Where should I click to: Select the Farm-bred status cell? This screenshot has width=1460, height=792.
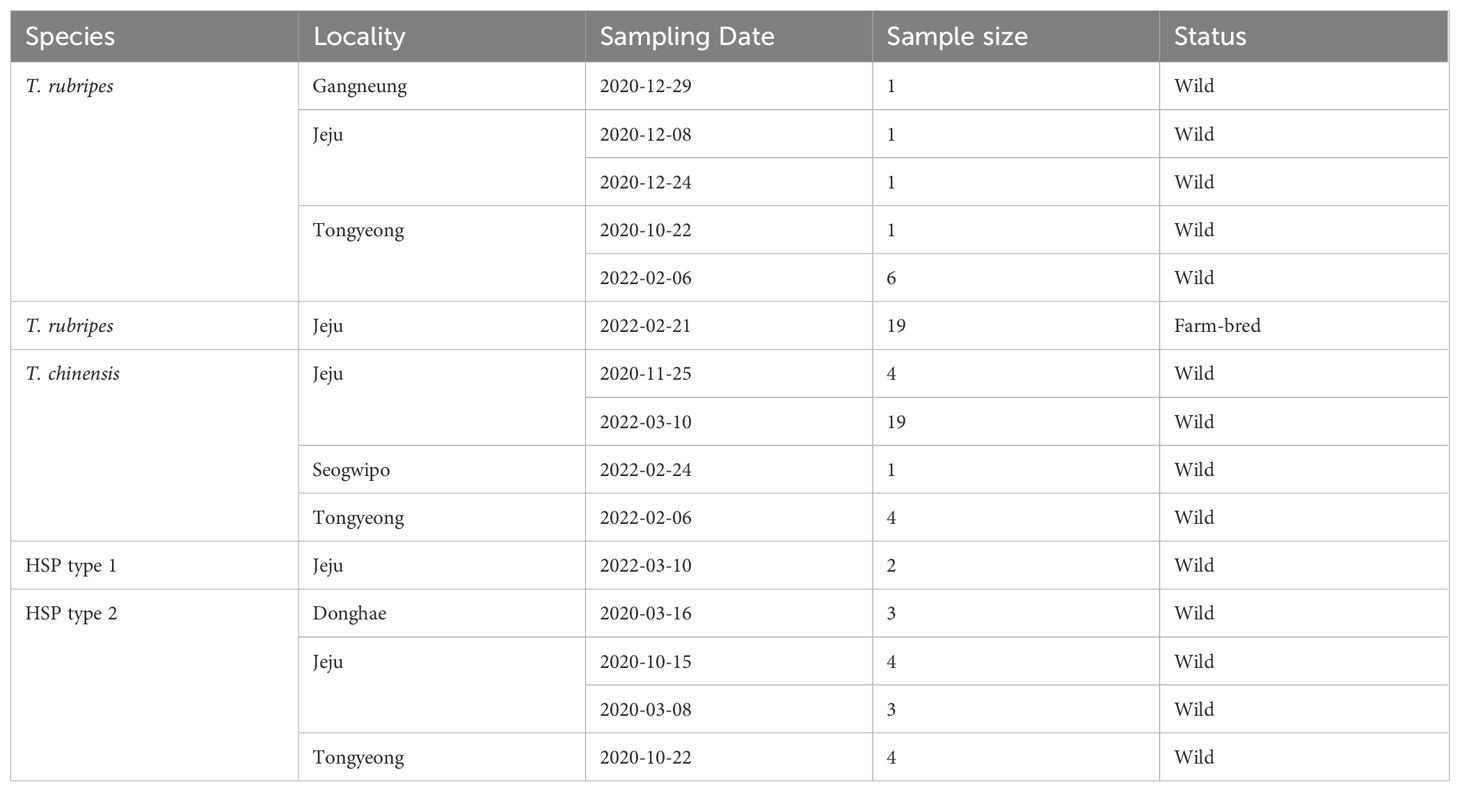tap(1304, 326)
